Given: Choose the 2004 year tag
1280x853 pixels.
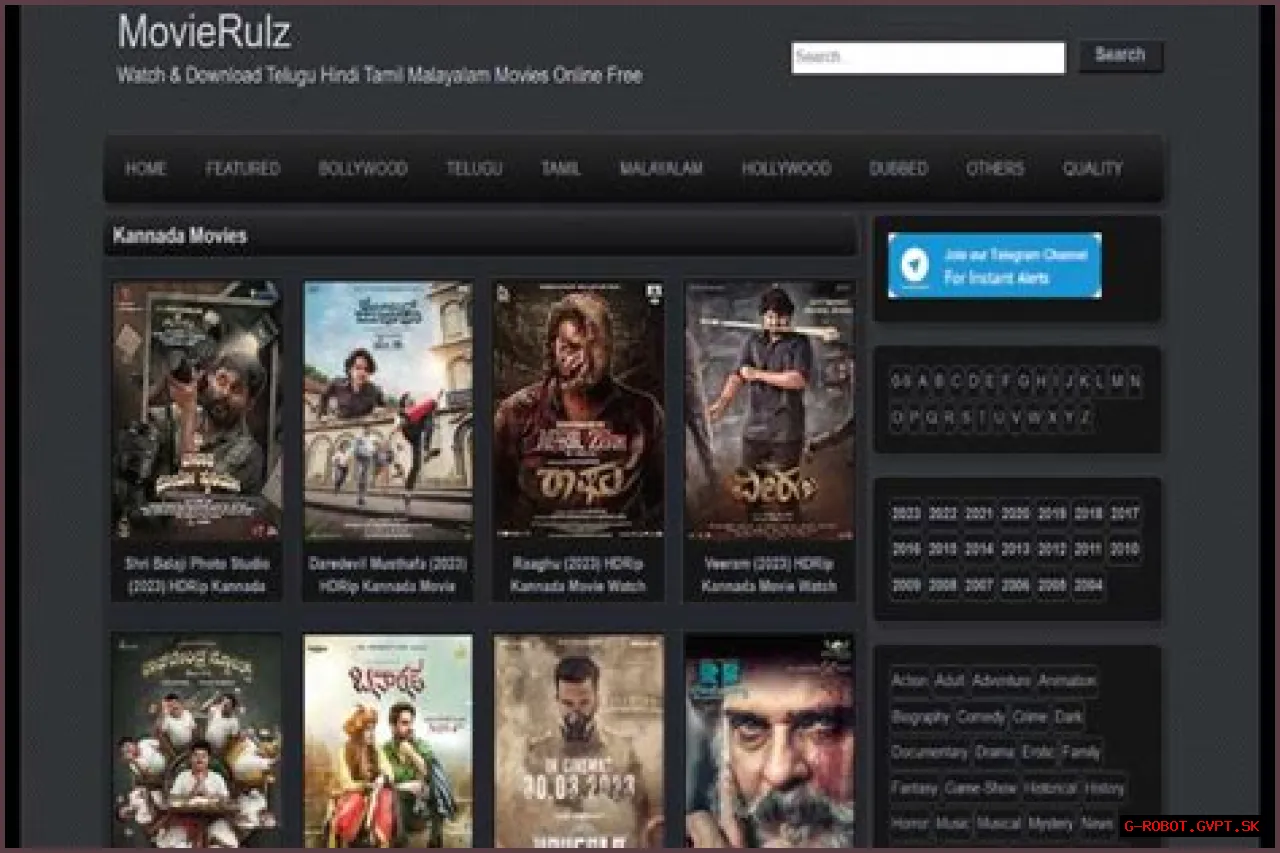Looking at the screenshot, I should click(1088, 585).
